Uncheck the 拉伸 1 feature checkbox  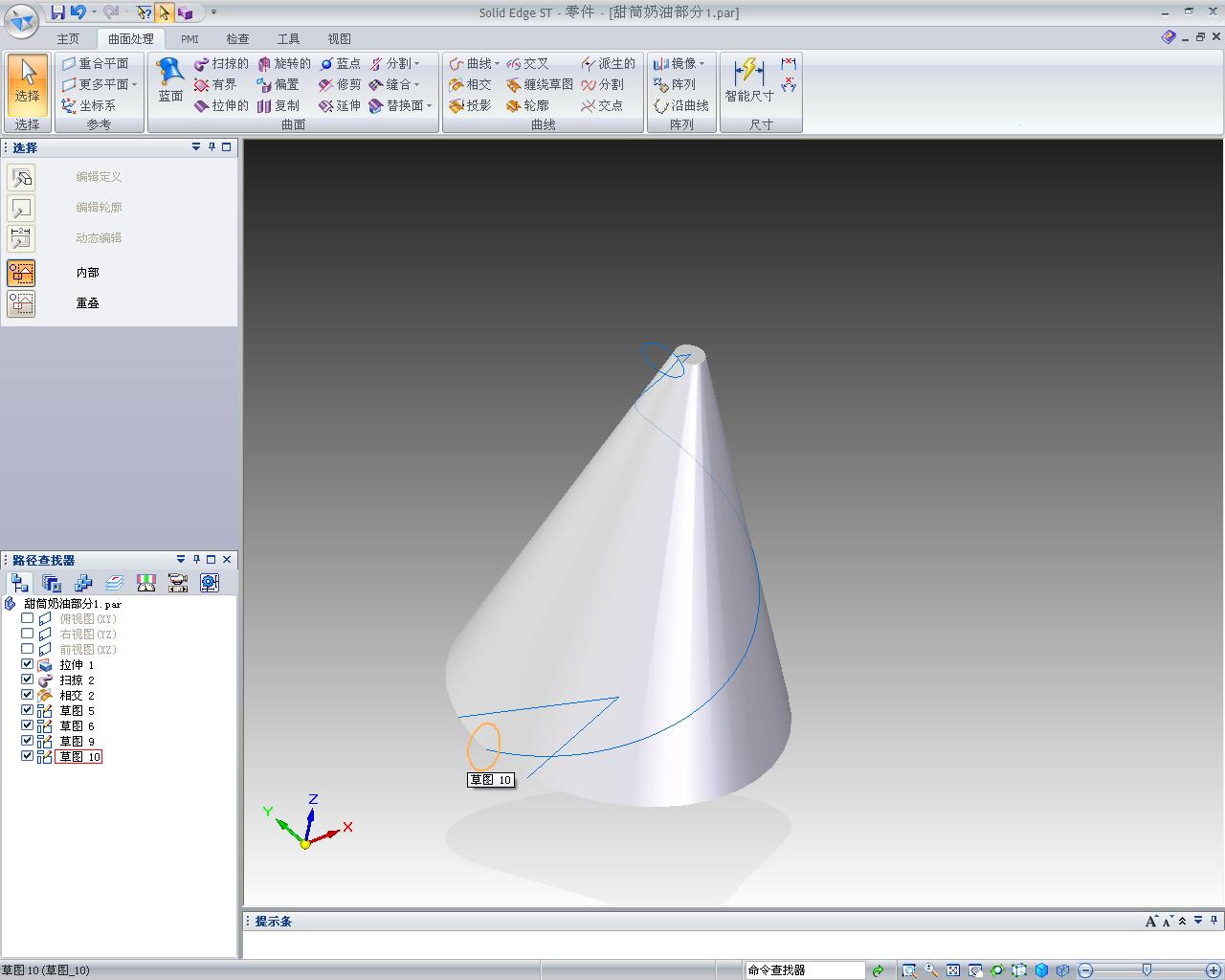(x=27, y=664)
